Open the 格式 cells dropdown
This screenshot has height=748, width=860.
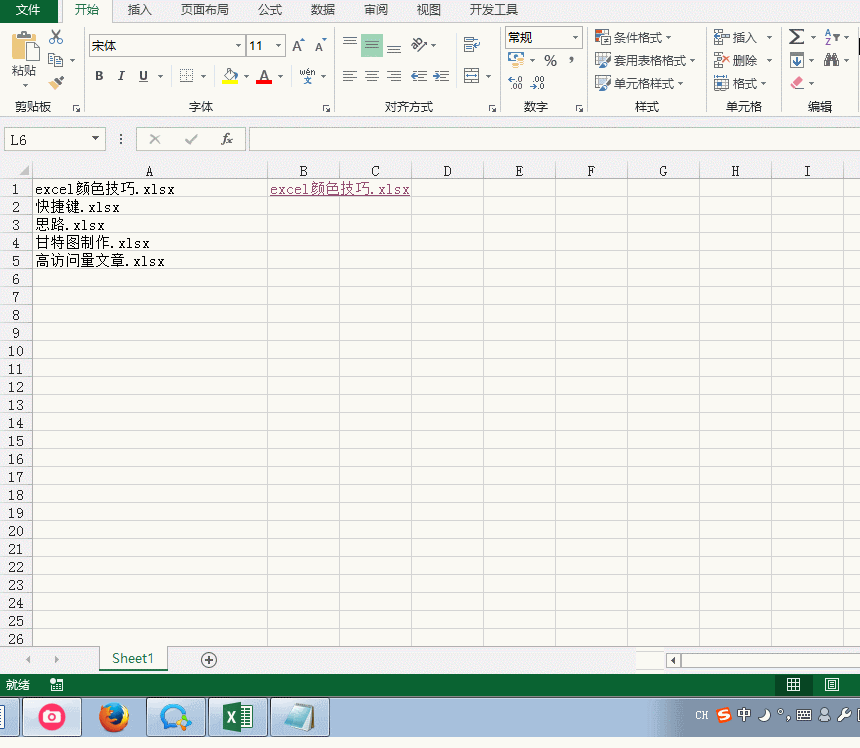point(740,83)
